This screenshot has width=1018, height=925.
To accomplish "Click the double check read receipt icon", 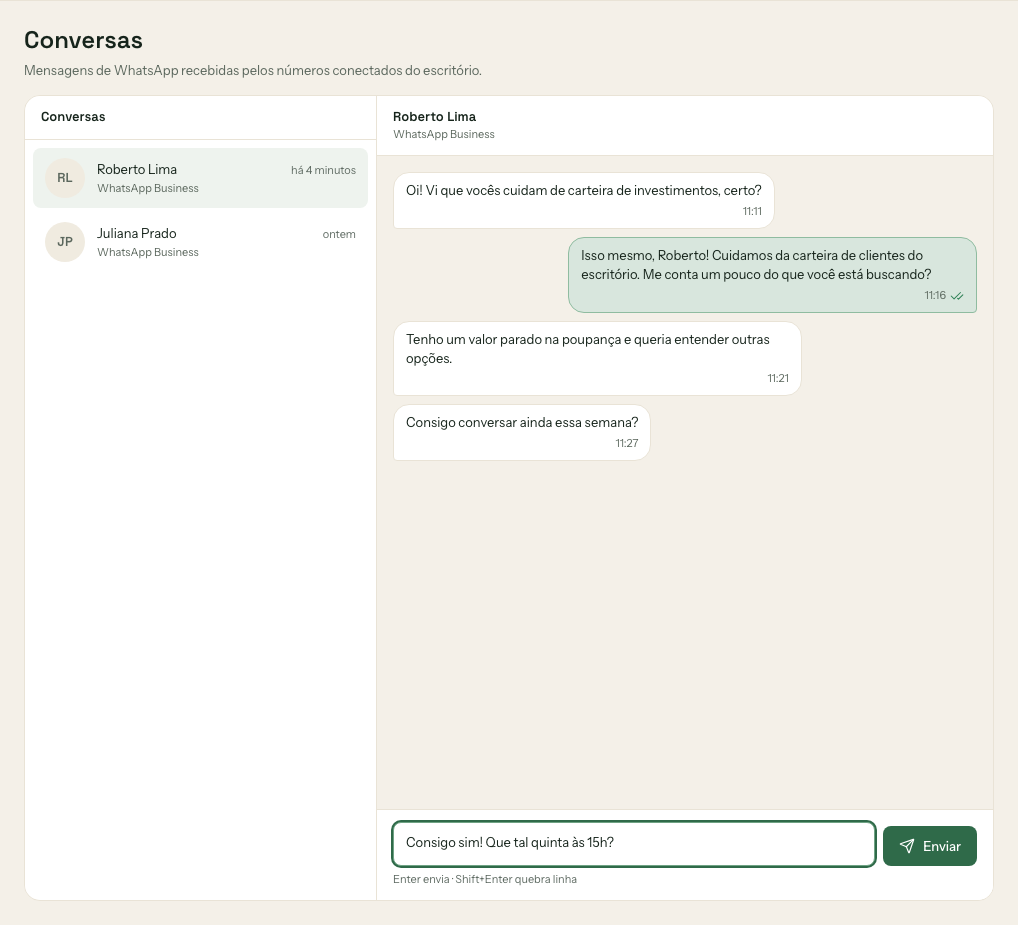I will coord(957,296).
